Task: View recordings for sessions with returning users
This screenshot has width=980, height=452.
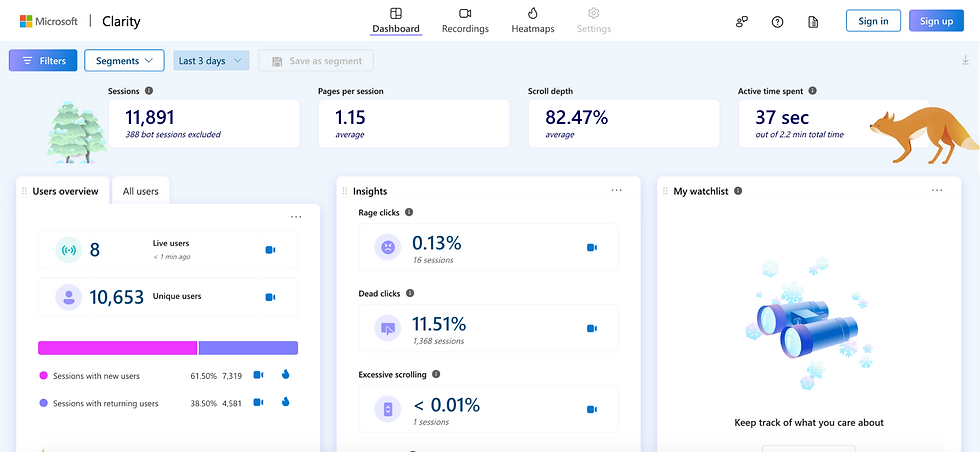Action: [258, 402]
